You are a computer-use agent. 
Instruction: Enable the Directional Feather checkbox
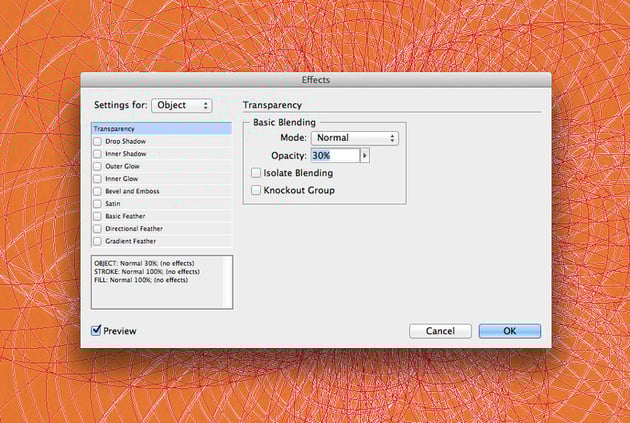(97, 229)
